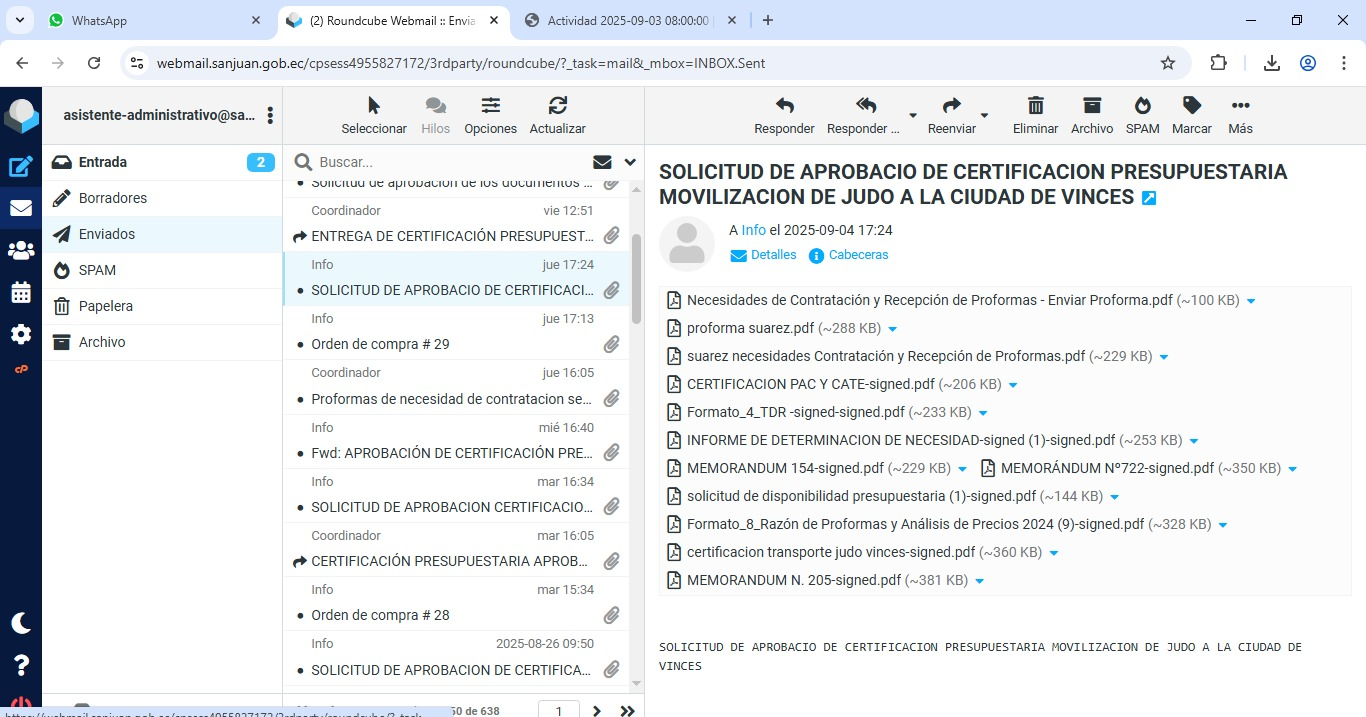Viewport: 1366px width, 717px height.
Task: Open the contacts icon in left sidebar
Action: tap(21, 250)
